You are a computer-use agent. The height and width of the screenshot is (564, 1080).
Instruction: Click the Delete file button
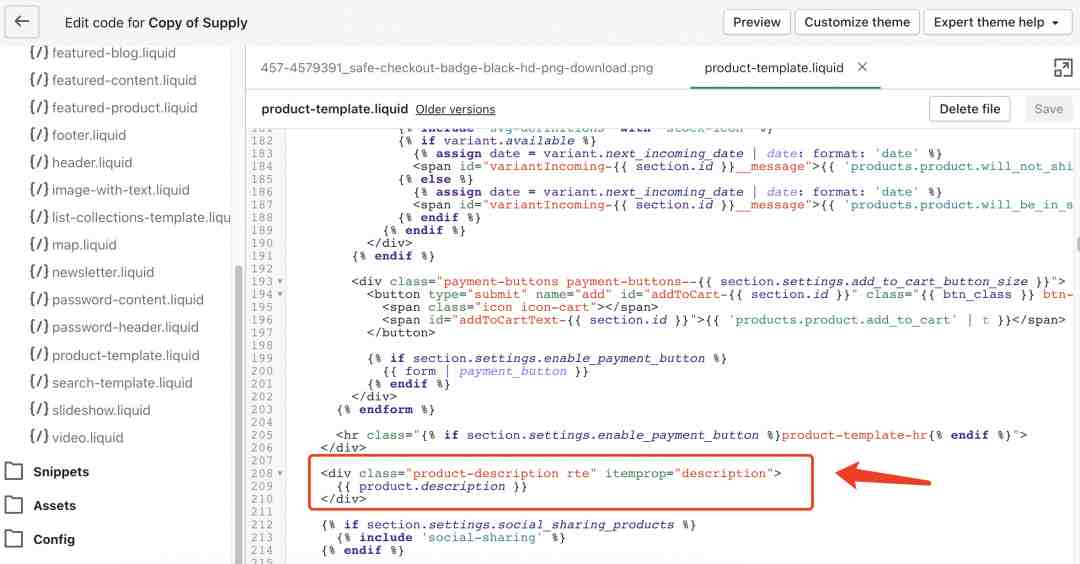(x=969, y=109)
